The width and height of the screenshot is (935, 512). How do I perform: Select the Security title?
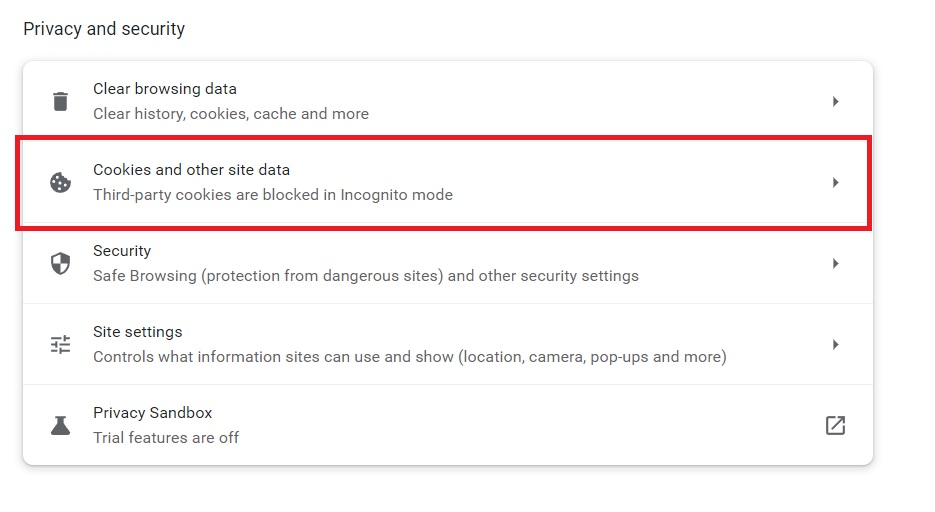[x=122, y=251]
